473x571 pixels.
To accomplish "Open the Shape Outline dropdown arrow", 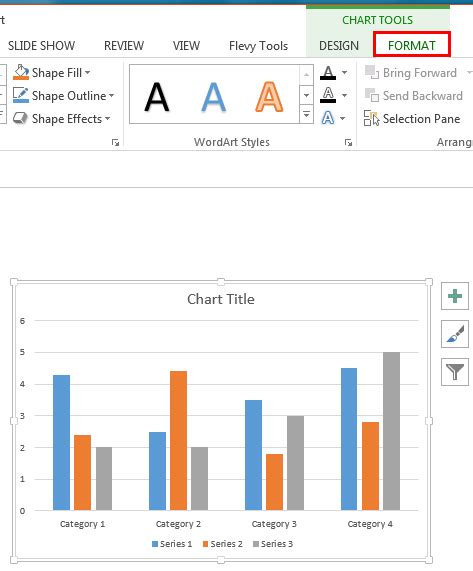I will tap(111, 95).
